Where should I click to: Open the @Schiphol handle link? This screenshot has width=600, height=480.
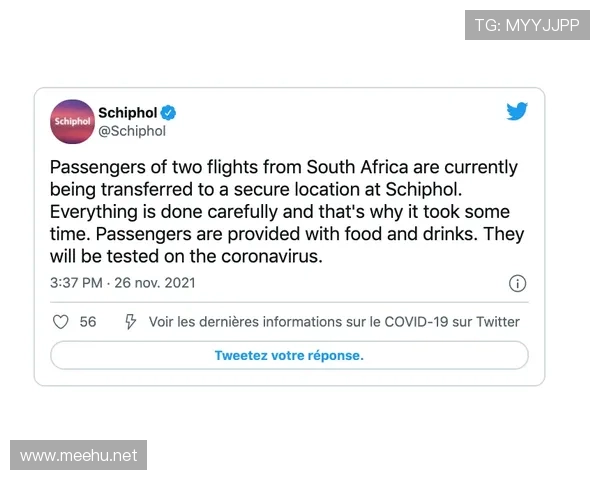click(132, 131)
